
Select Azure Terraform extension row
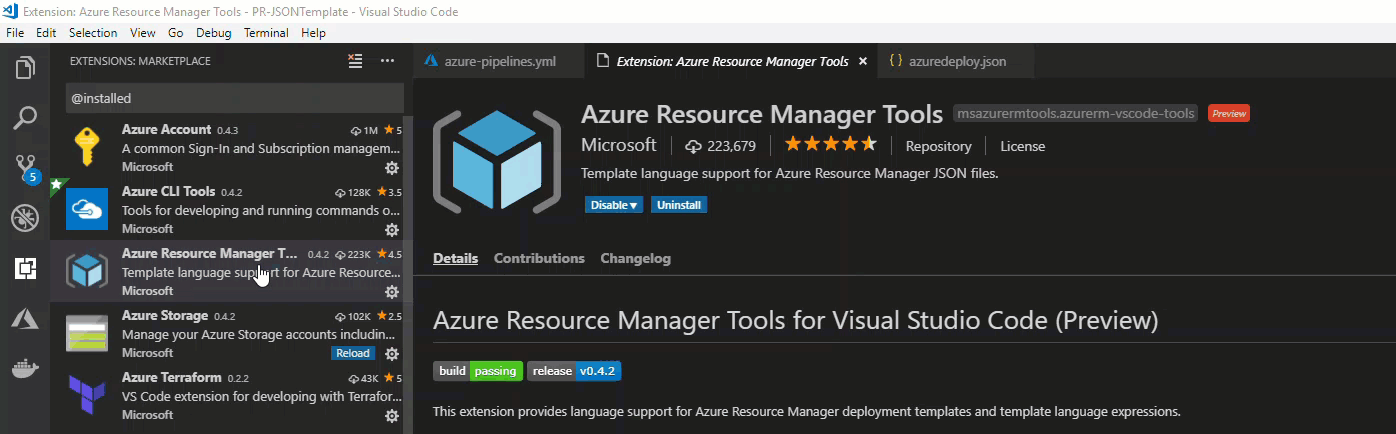coord(226,395)
